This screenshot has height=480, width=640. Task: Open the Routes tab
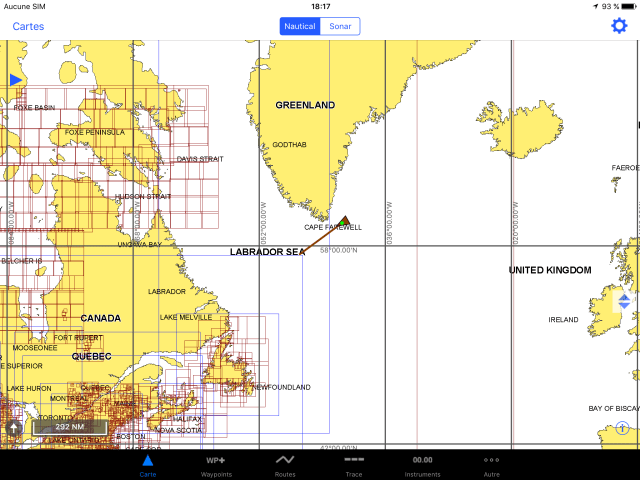coord(285,465)
